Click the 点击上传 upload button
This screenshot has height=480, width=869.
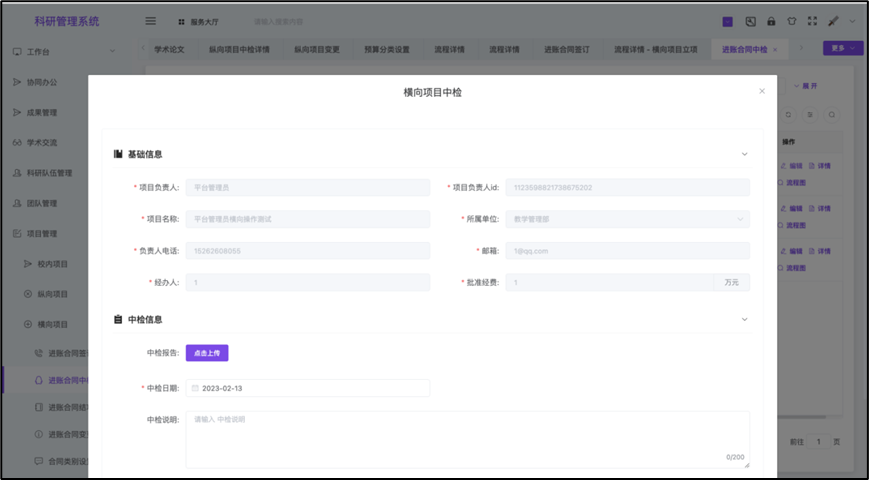click(x=207, y=353)
